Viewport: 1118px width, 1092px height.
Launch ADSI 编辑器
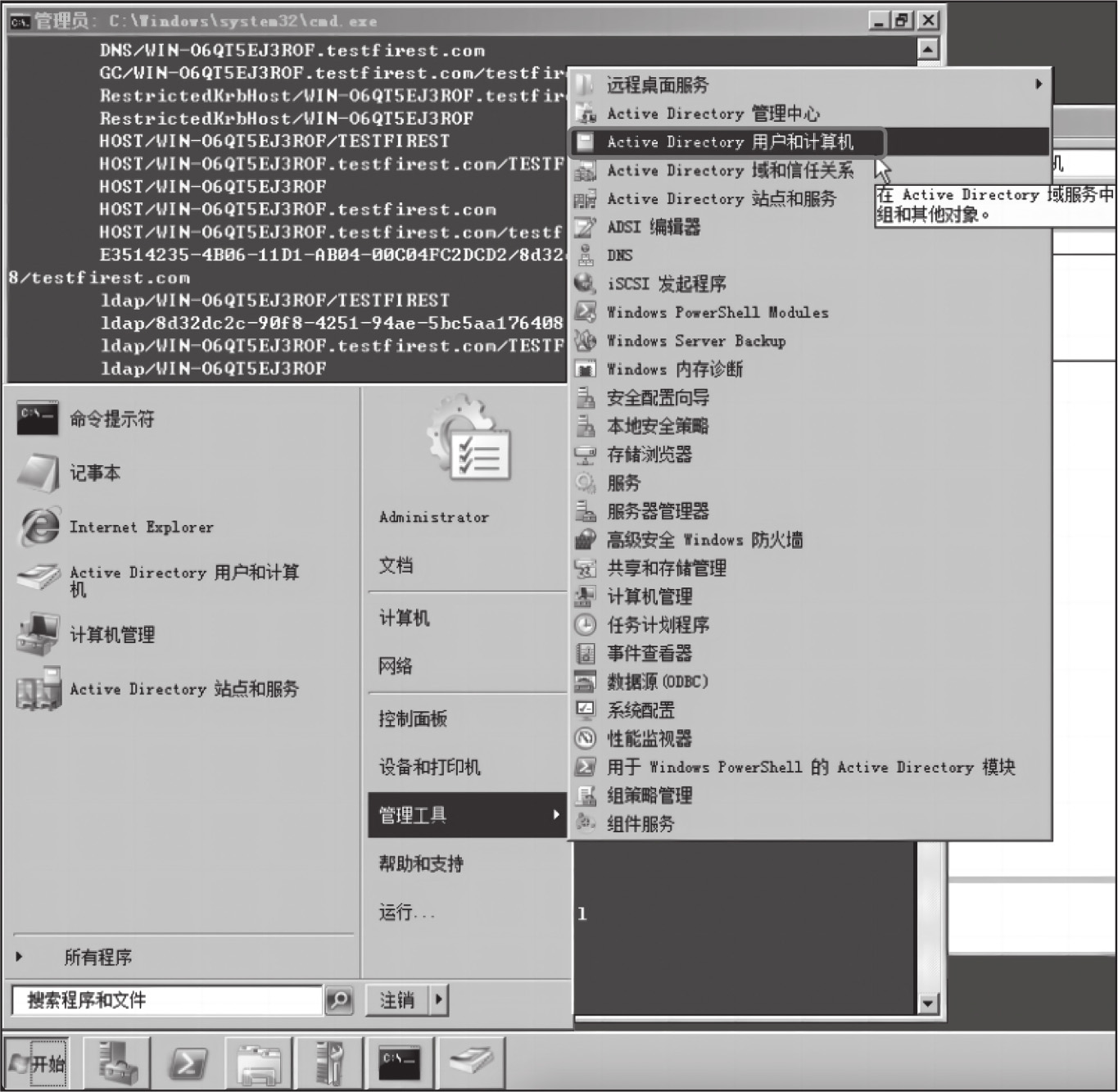point(653,227)
